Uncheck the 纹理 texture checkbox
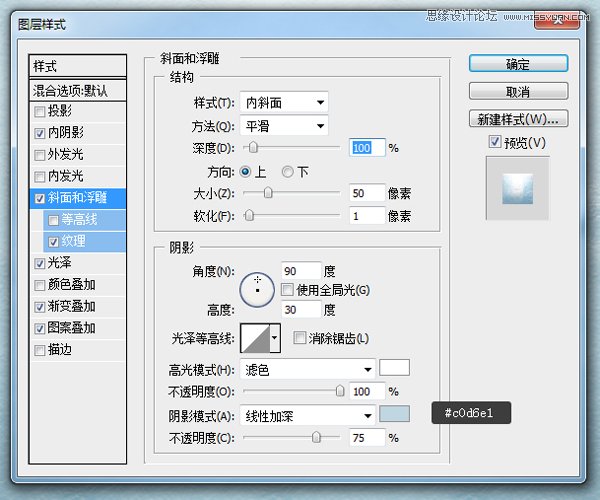The width and height of the screenshot is (600, 500). (x=53, y=242)
